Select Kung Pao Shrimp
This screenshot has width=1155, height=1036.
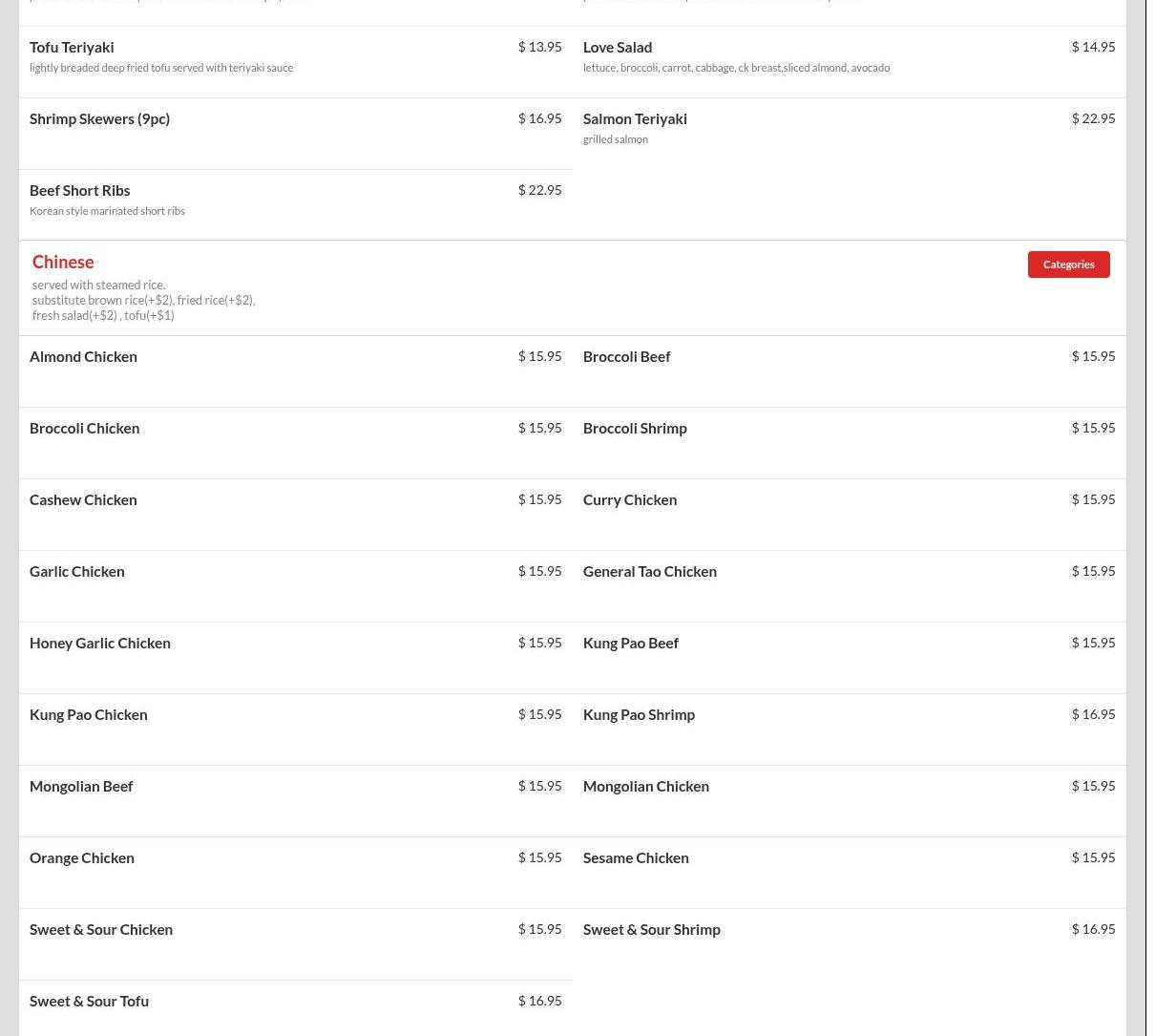pos(639,714)
